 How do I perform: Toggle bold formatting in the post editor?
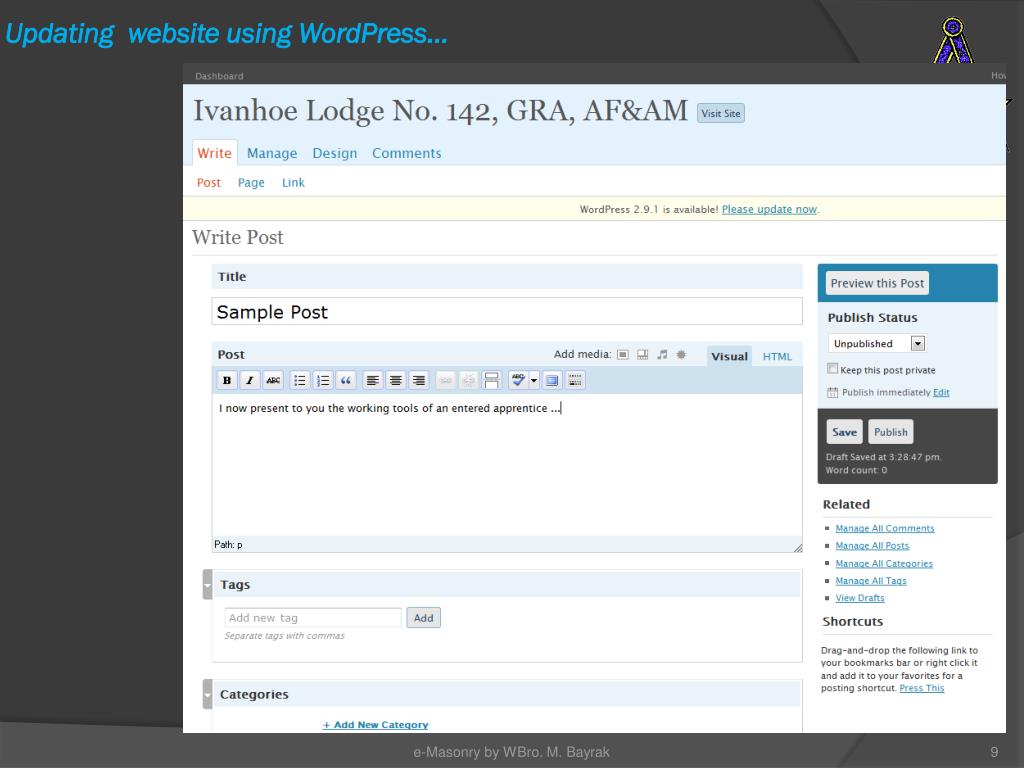227,380
